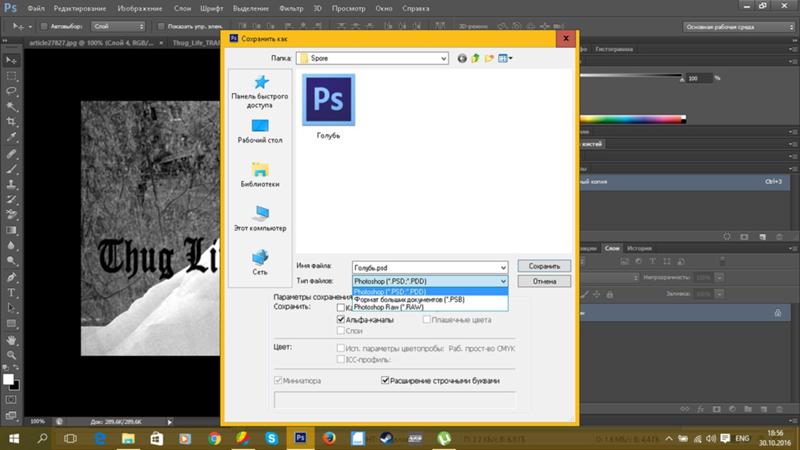Select the Horizontal Type tool
This screenshot has width=800, height=450.
tap(11, 293)
